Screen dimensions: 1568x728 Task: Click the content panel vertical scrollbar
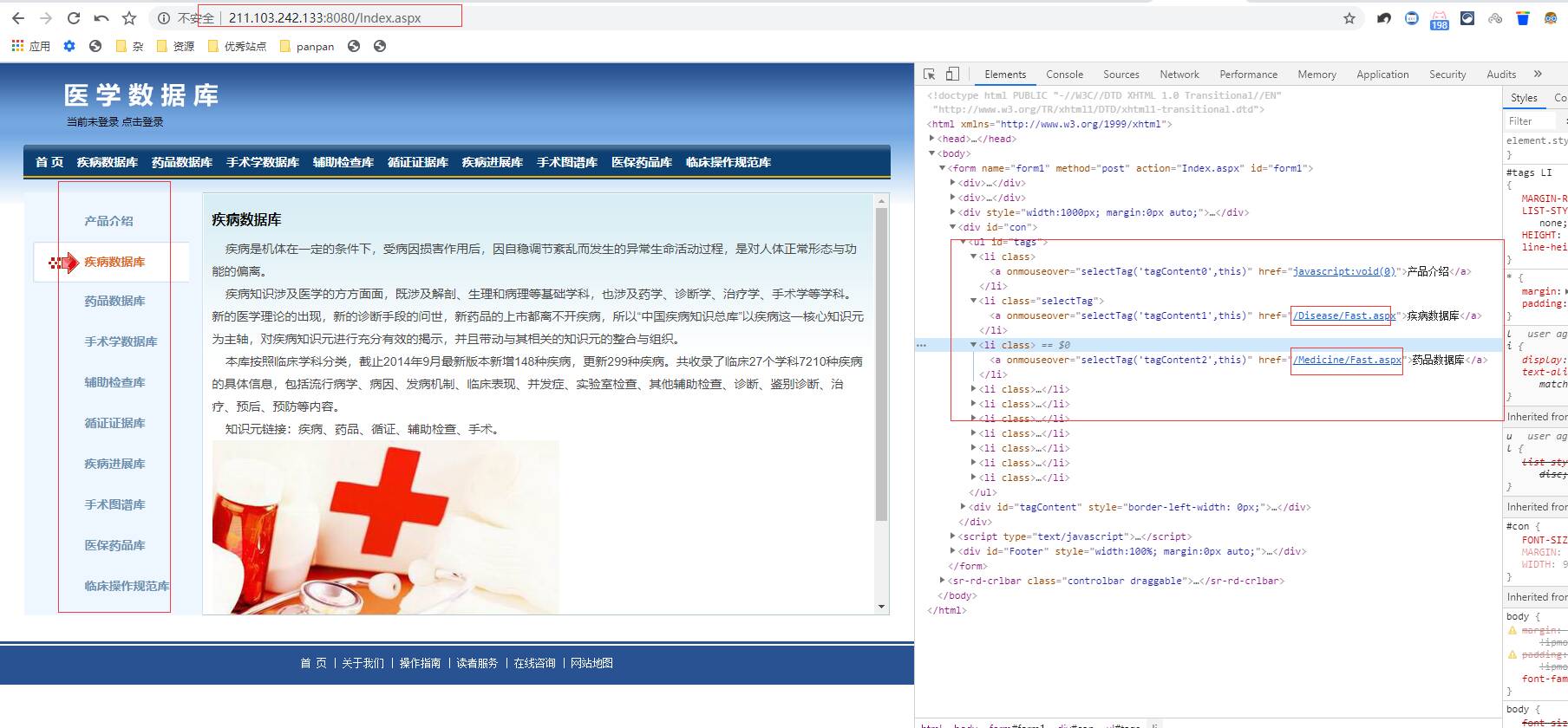(882, 364)
